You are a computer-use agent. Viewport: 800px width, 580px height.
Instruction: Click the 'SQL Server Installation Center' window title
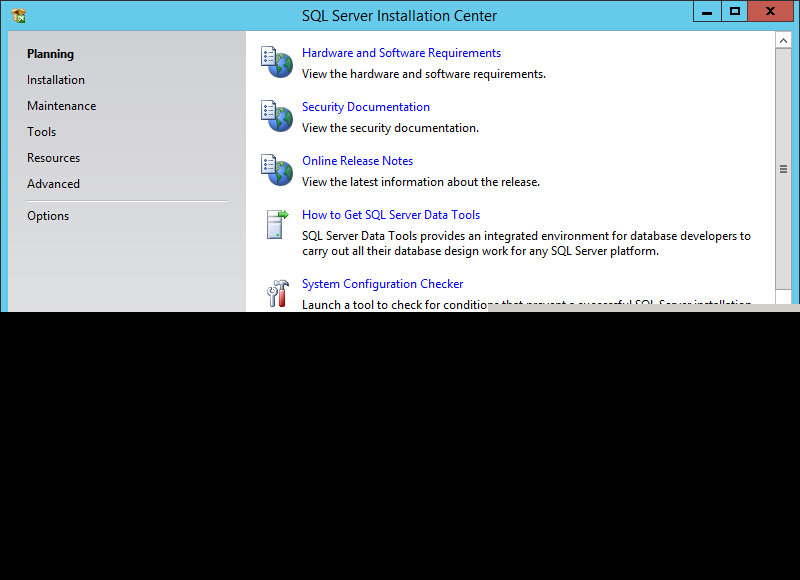[x=399, y=16]
